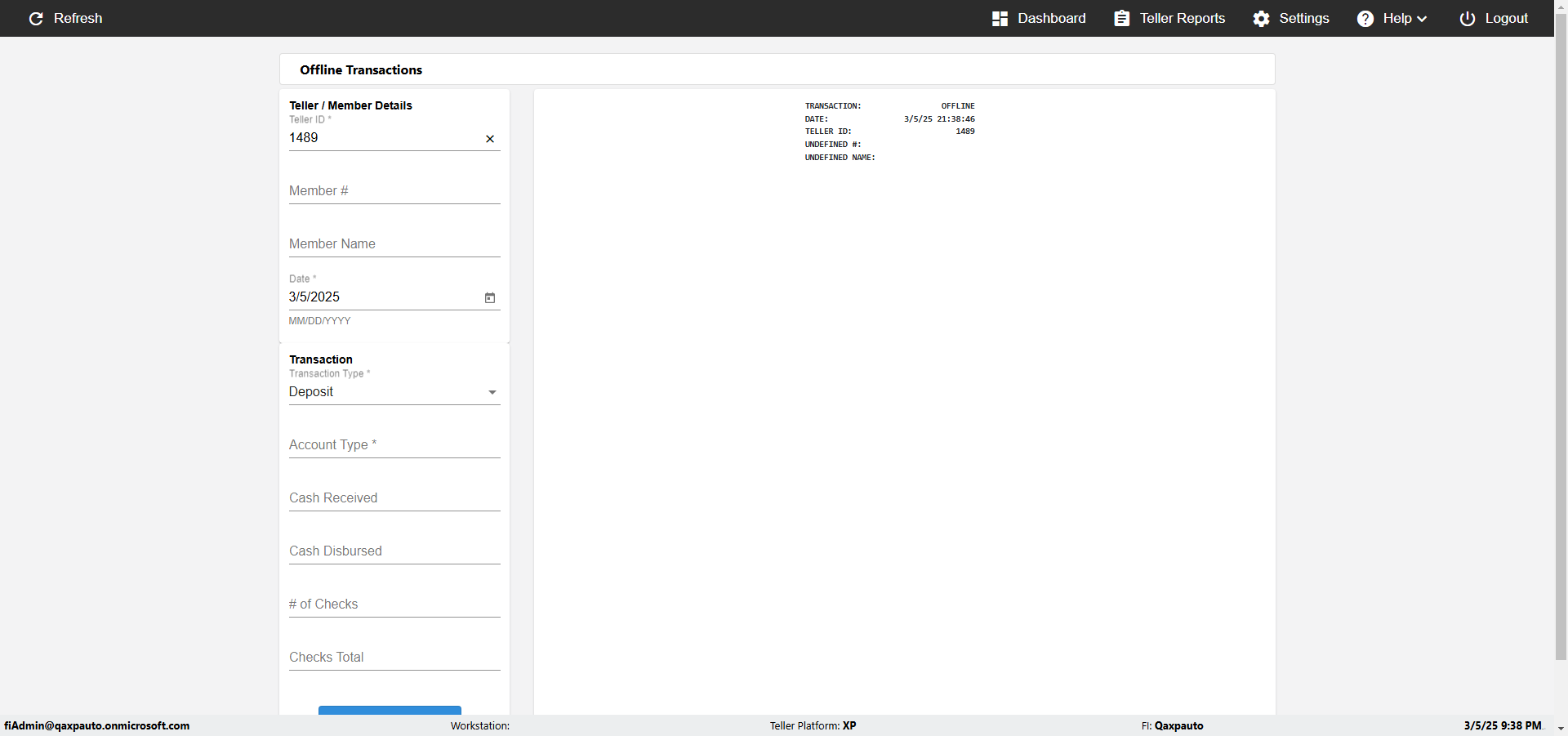This screenshot has height=736, width=1568.
Task: Open the Help menu label
Action: [x=1397, y=19]
